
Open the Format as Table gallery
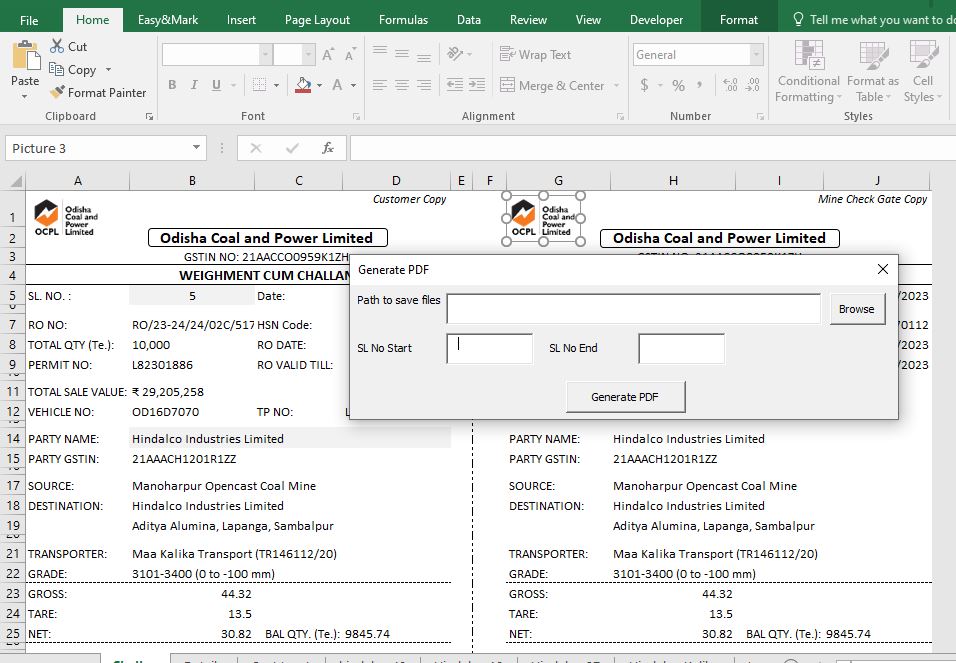pos(873,56)
